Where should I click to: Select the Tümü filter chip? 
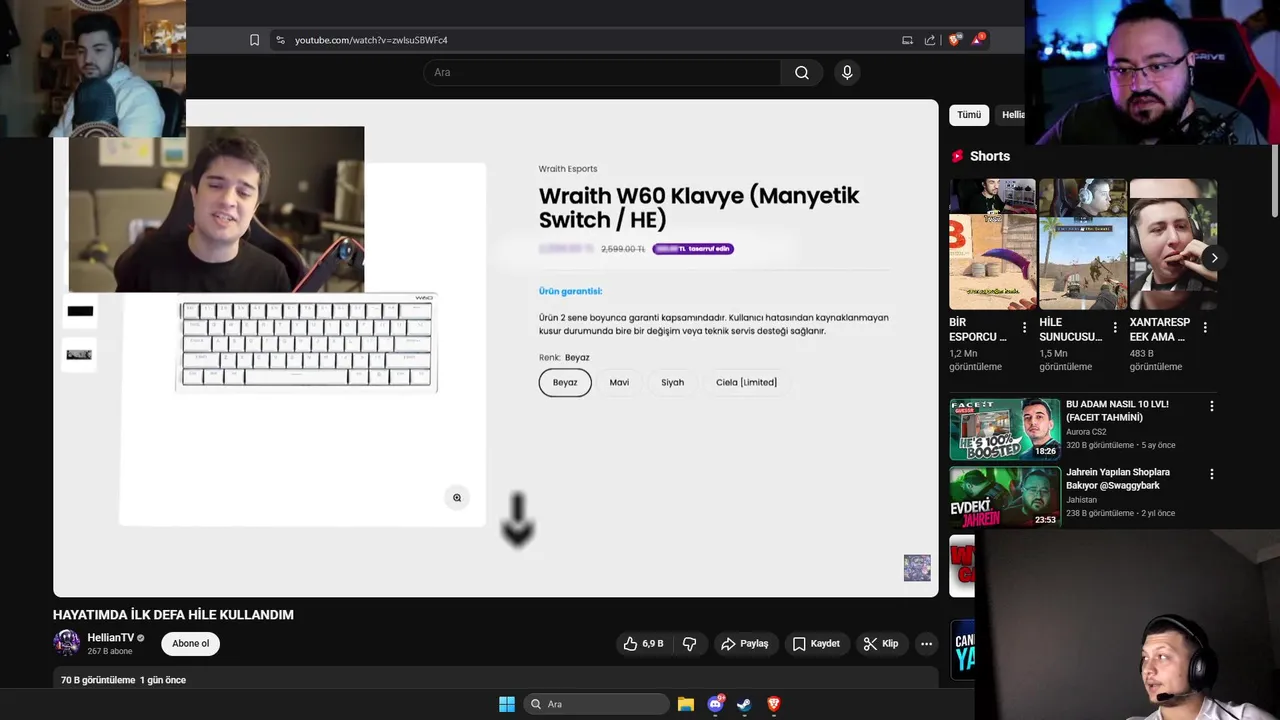969,115
